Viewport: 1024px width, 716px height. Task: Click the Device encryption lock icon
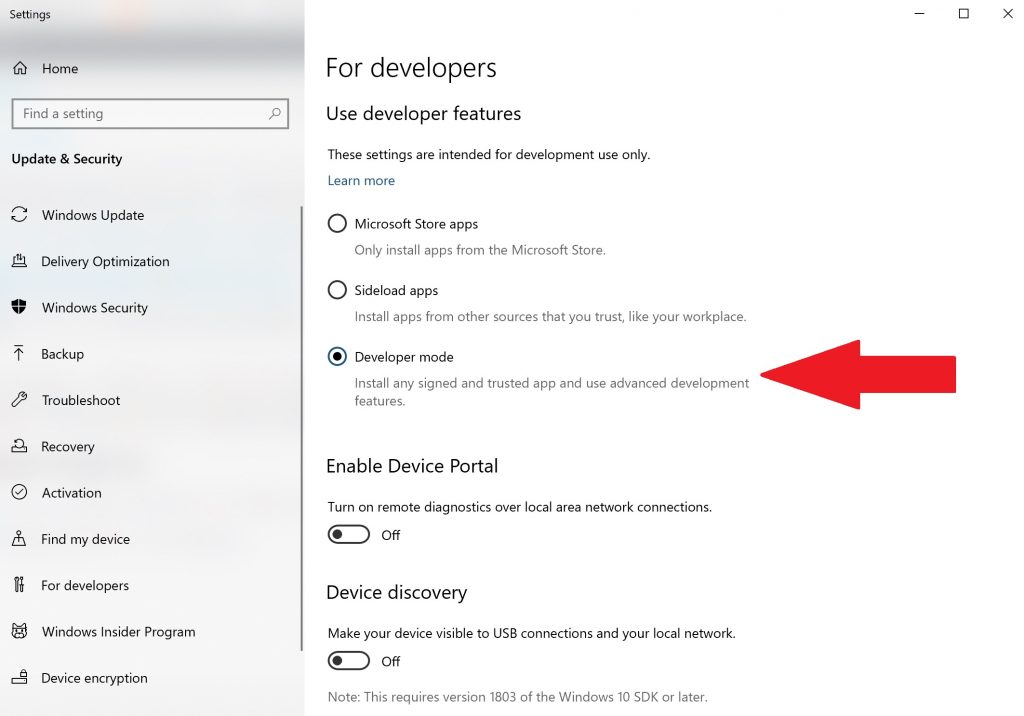[20, 677]
